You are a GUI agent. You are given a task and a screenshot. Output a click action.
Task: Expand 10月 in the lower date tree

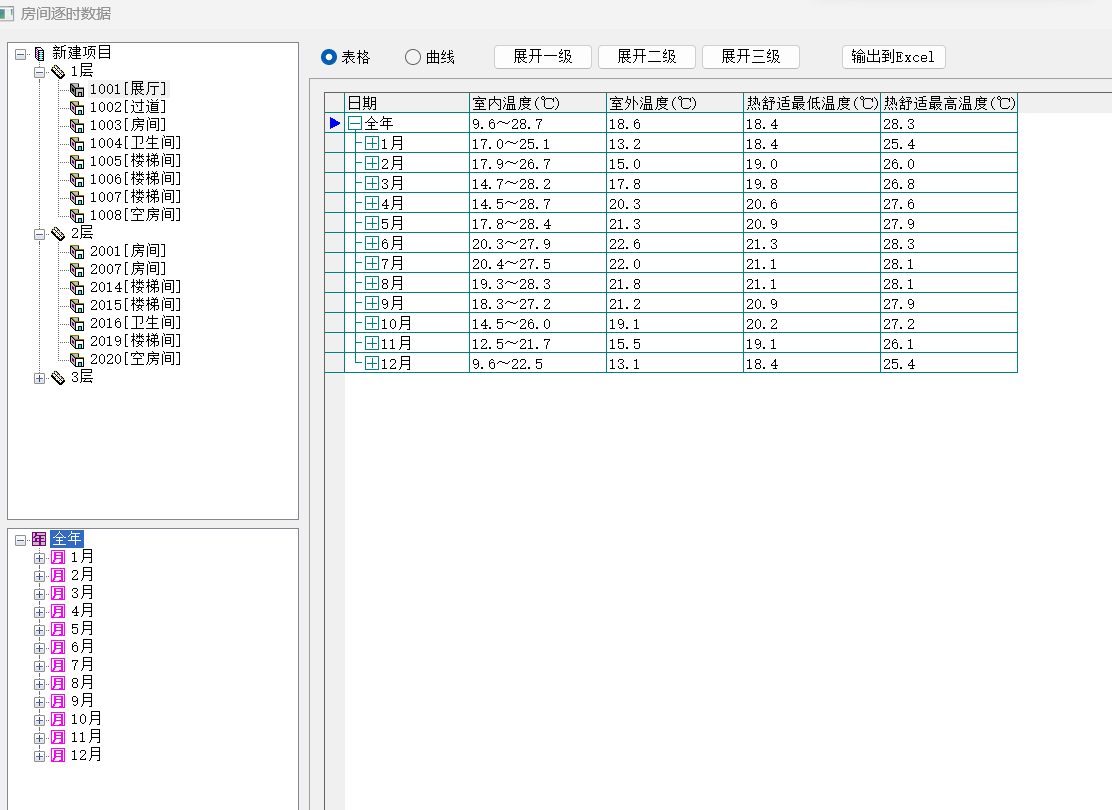pos(40,719)
